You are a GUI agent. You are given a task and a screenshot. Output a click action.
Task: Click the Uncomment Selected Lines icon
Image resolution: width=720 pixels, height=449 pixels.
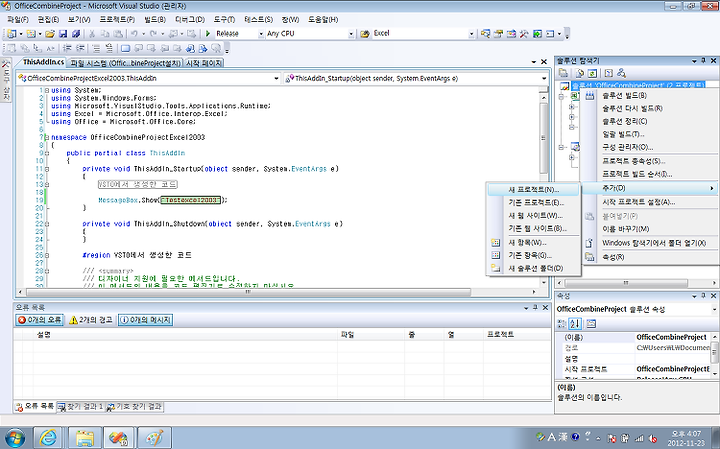(109, 48)
